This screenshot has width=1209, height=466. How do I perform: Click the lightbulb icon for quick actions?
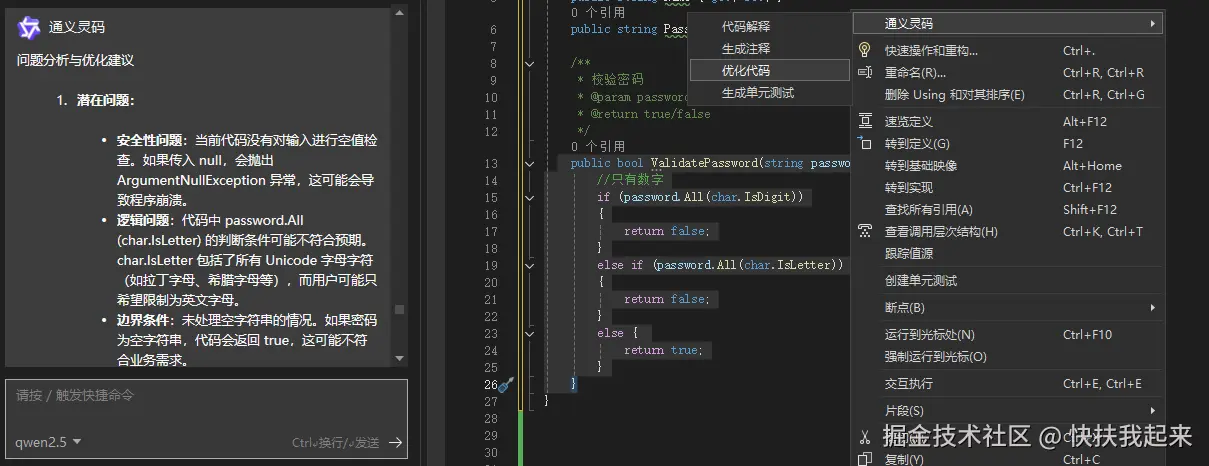click(865, 50)
